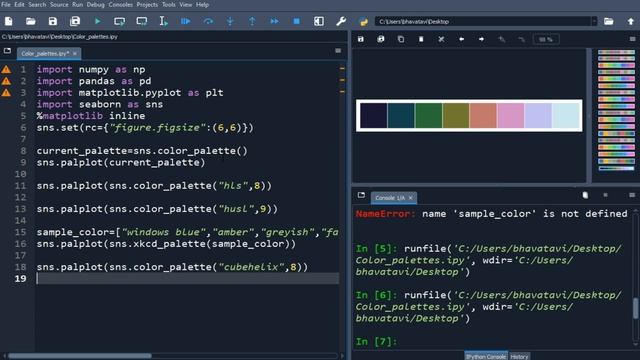Image resolution: width=640 pixels, height=360 pixels.
Task: Click the console vertical scrollbar handle
Action: point(636,308)
